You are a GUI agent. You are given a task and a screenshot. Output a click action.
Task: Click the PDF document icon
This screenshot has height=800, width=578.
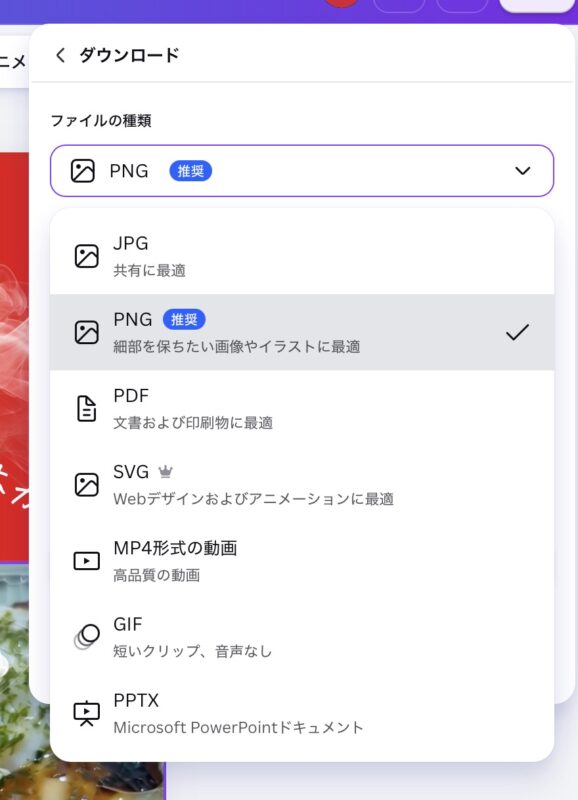click(x=87, y=408)
